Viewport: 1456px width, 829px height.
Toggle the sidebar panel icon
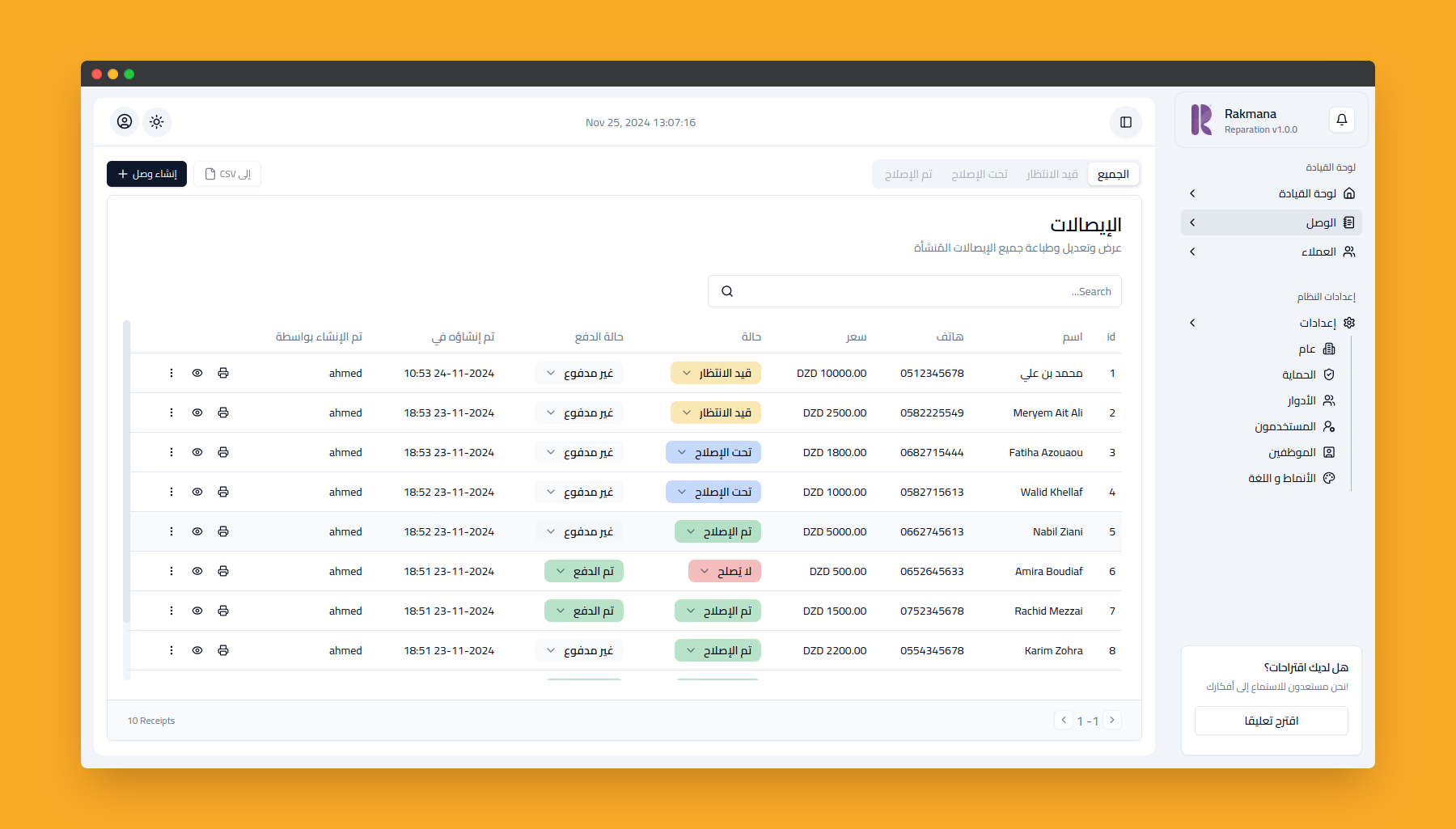tap(1125, 122)
